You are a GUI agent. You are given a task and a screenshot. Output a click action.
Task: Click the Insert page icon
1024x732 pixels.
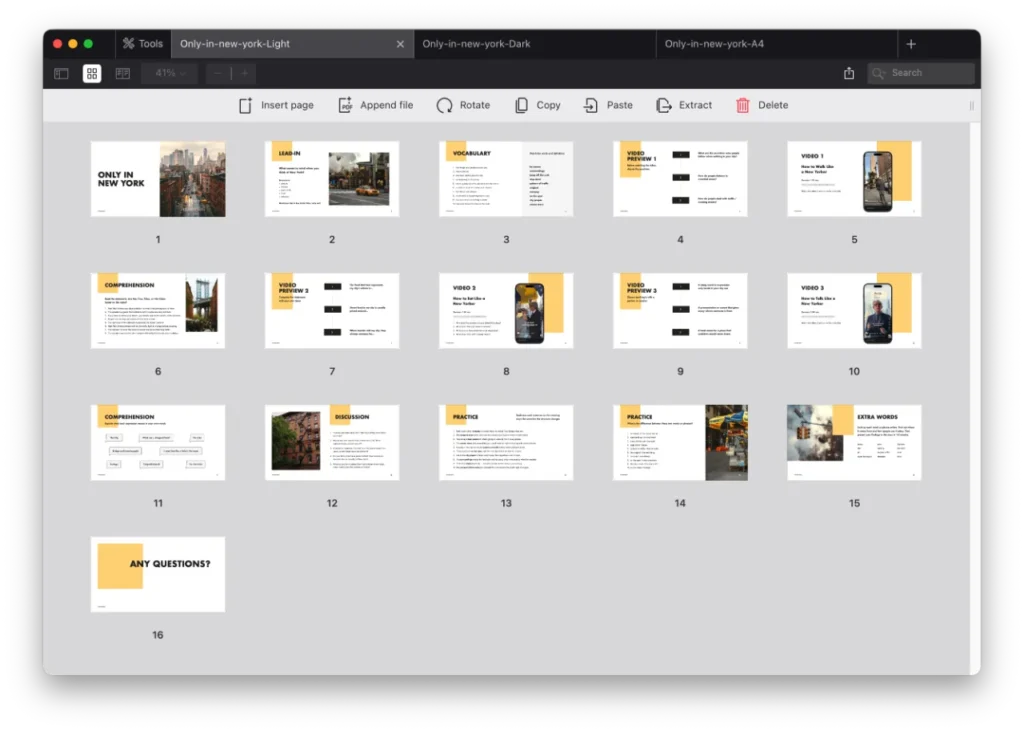(246, 105)
